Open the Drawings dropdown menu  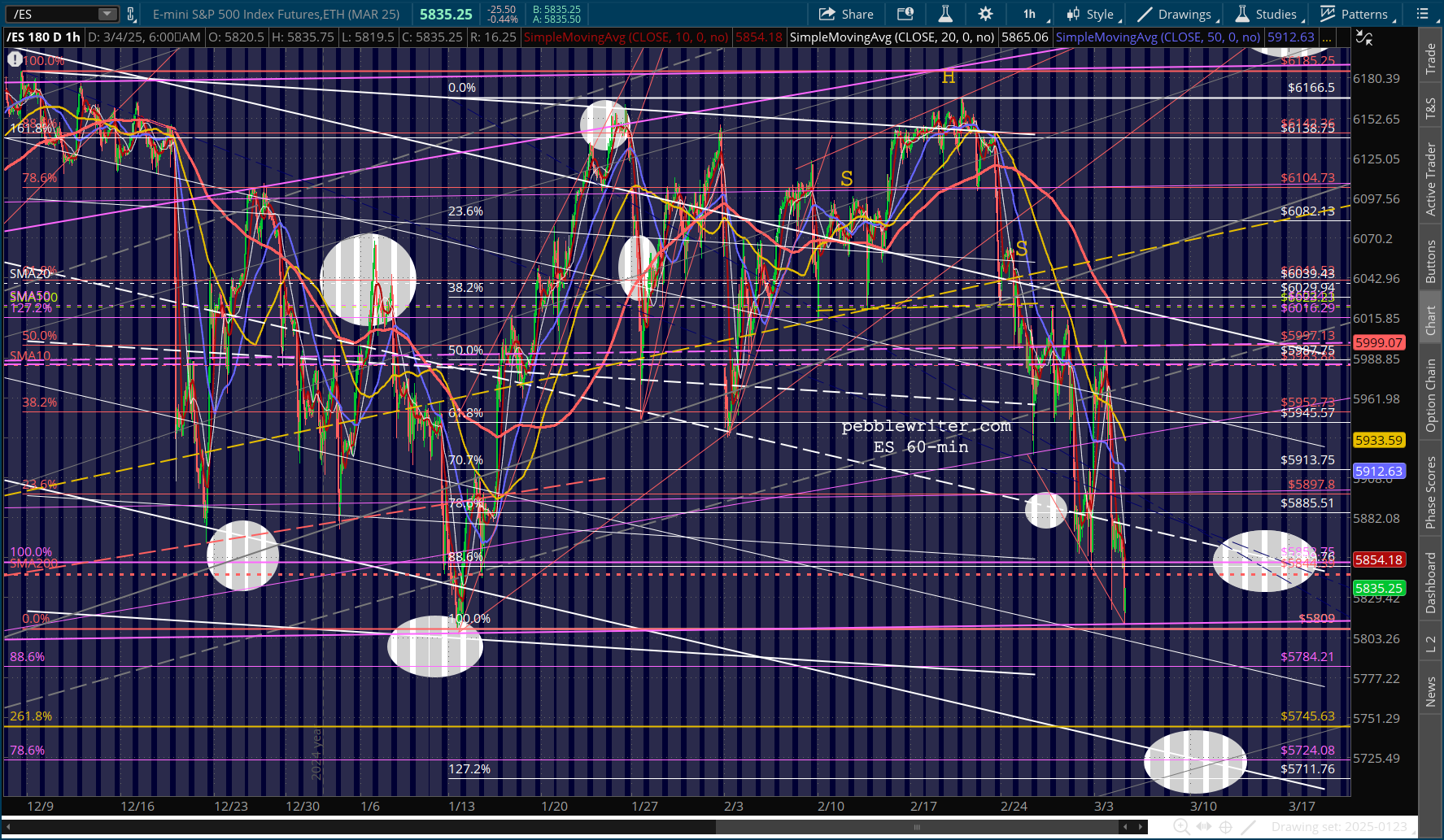(x=1178, y=14)
